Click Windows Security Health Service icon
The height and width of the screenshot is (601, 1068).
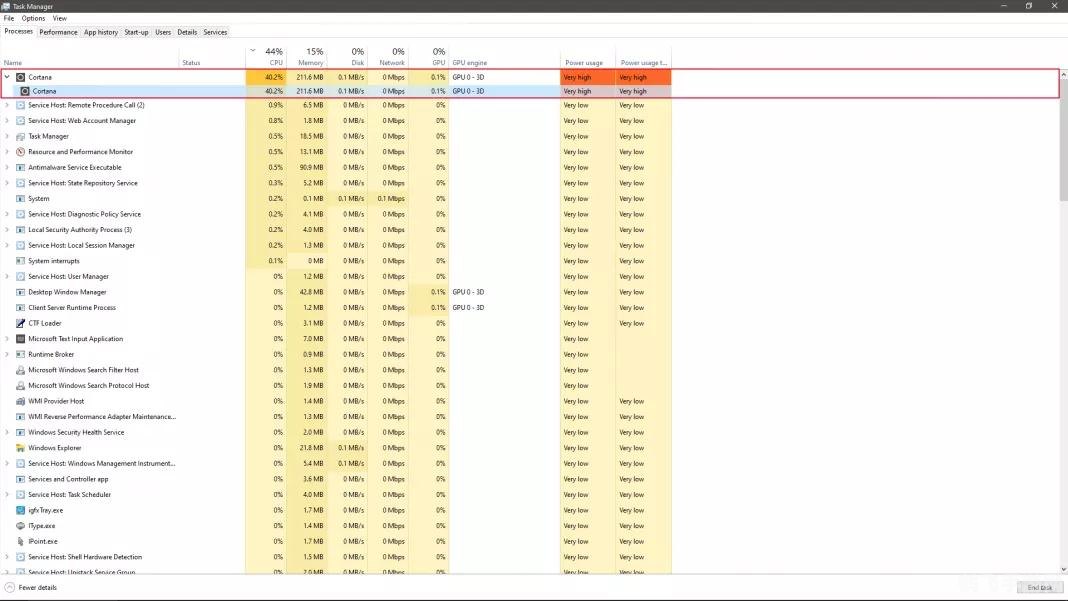20,433
